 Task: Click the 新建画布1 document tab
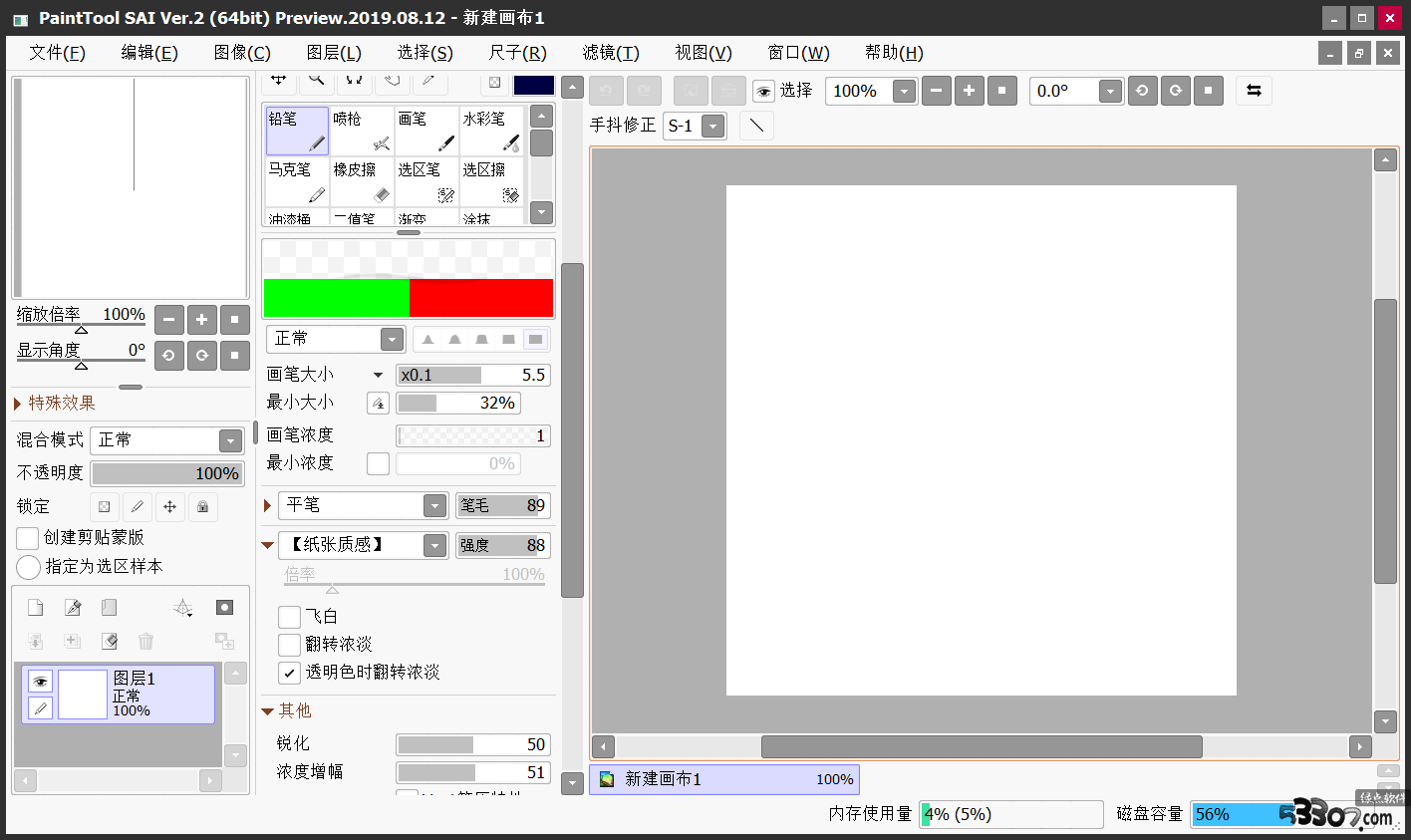tap(725, 779)
